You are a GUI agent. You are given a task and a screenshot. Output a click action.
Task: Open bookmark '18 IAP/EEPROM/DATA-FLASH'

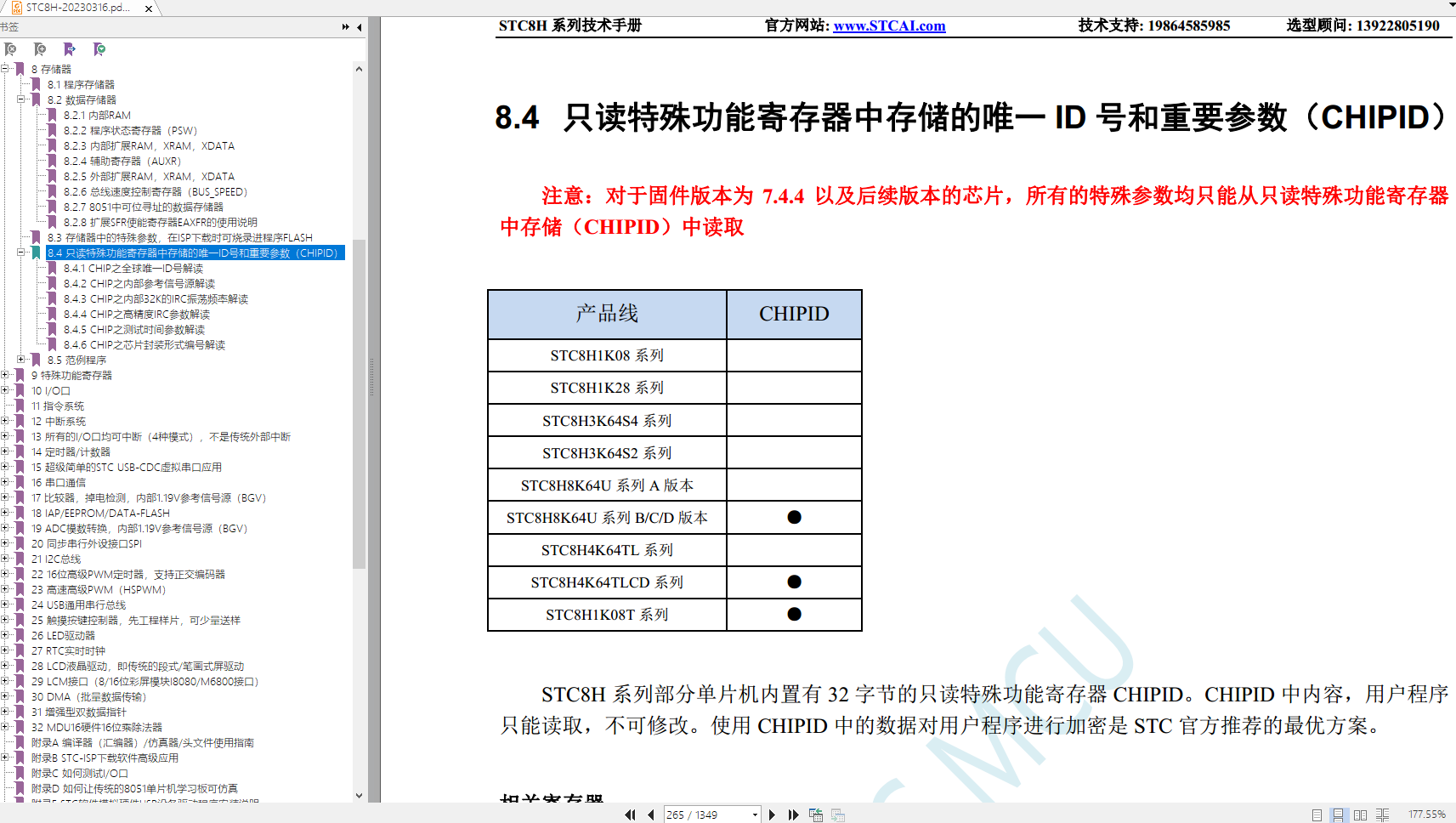[x=100, y=513]
